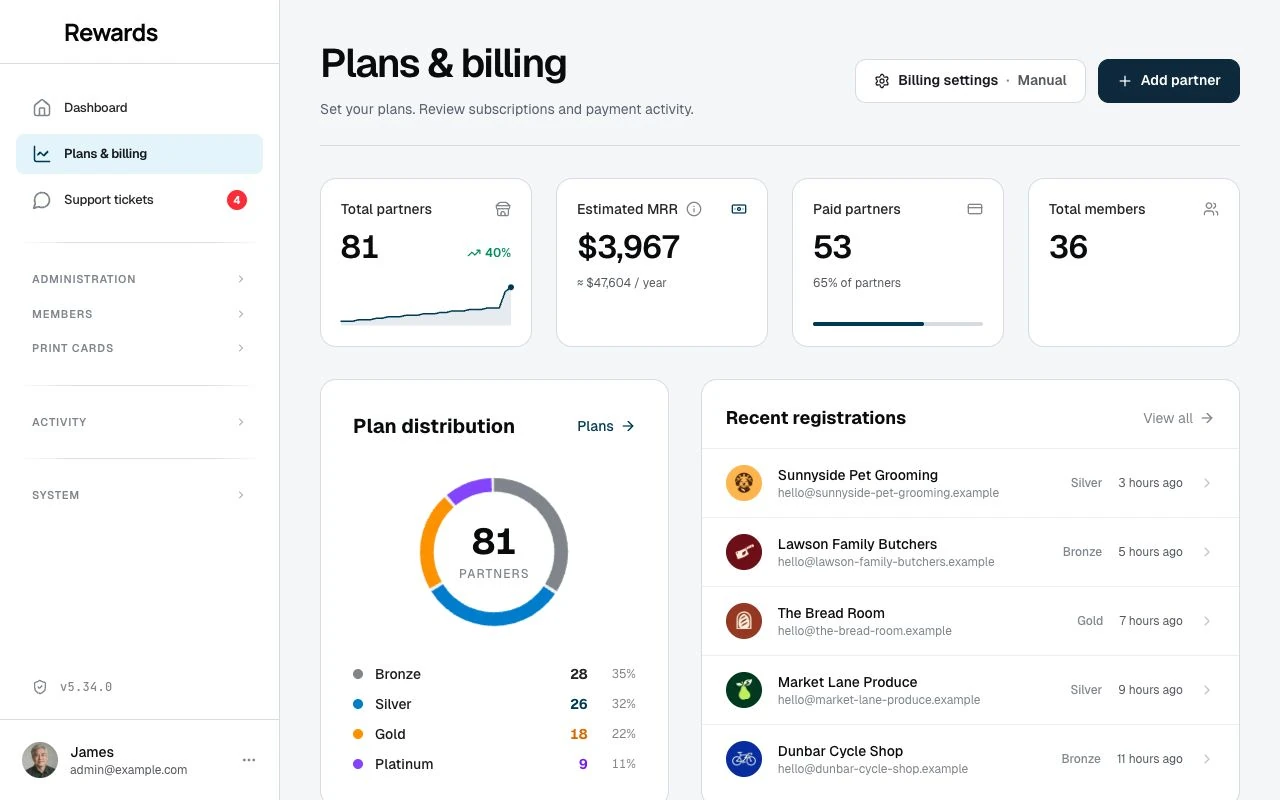Viewport: 1280px width, 800px height.
Task: Go to Dashboard in the sidebar
Action: pyautogui.click(x=139, y=108)
